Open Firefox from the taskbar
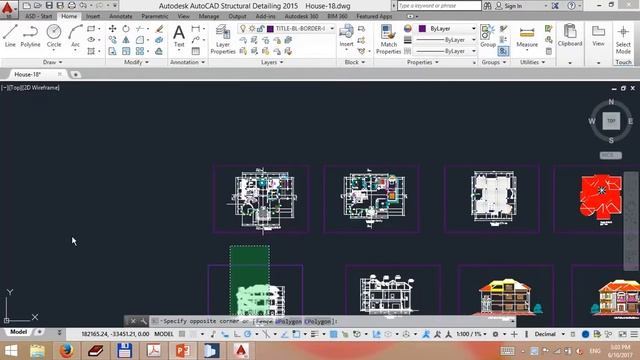This screenshot has width=640, height=360. click(66, 350)
